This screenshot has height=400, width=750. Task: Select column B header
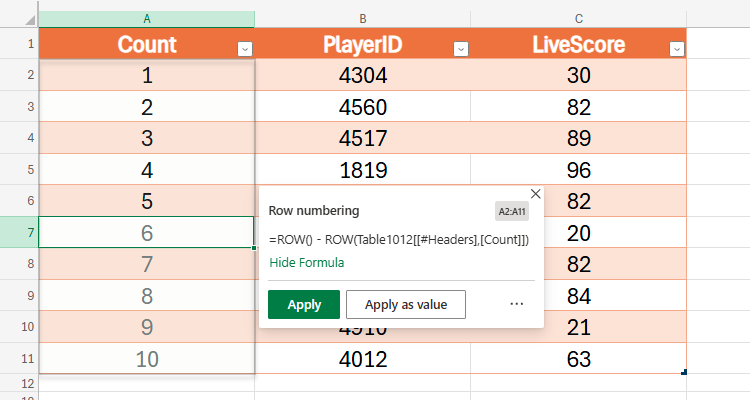tap(362, 19)
